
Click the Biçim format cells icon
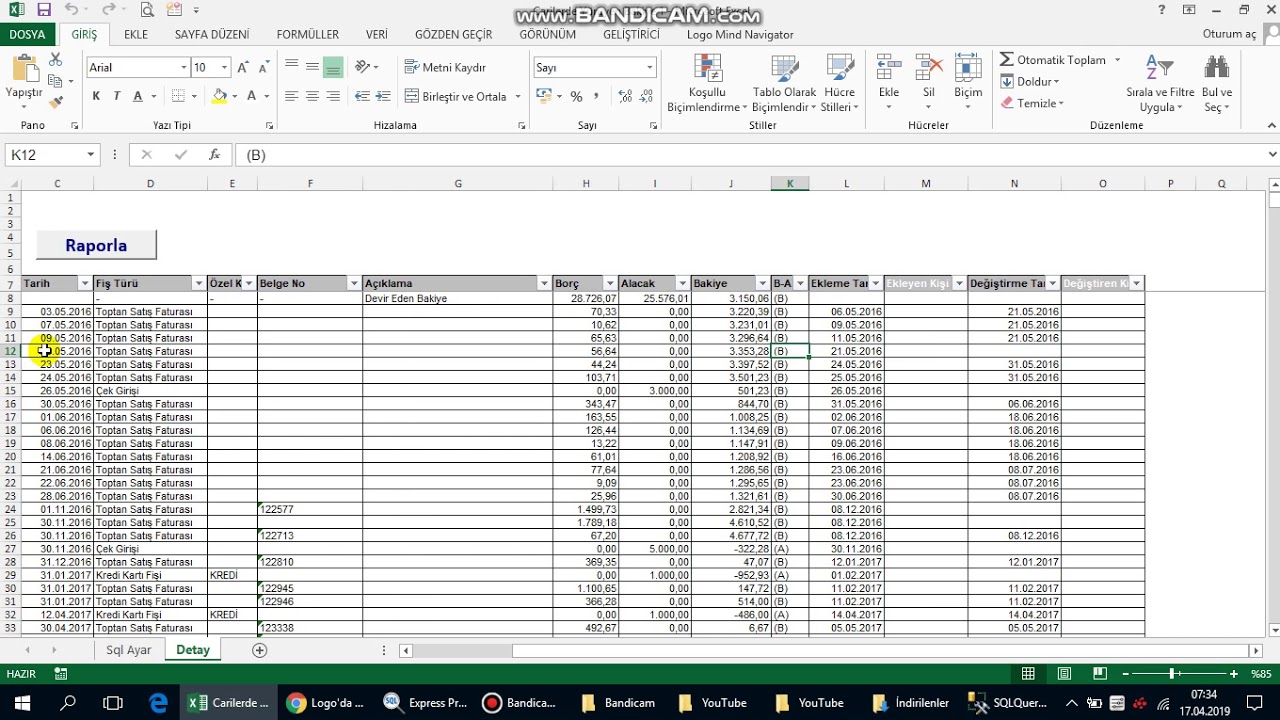click(x=968, y=68)
